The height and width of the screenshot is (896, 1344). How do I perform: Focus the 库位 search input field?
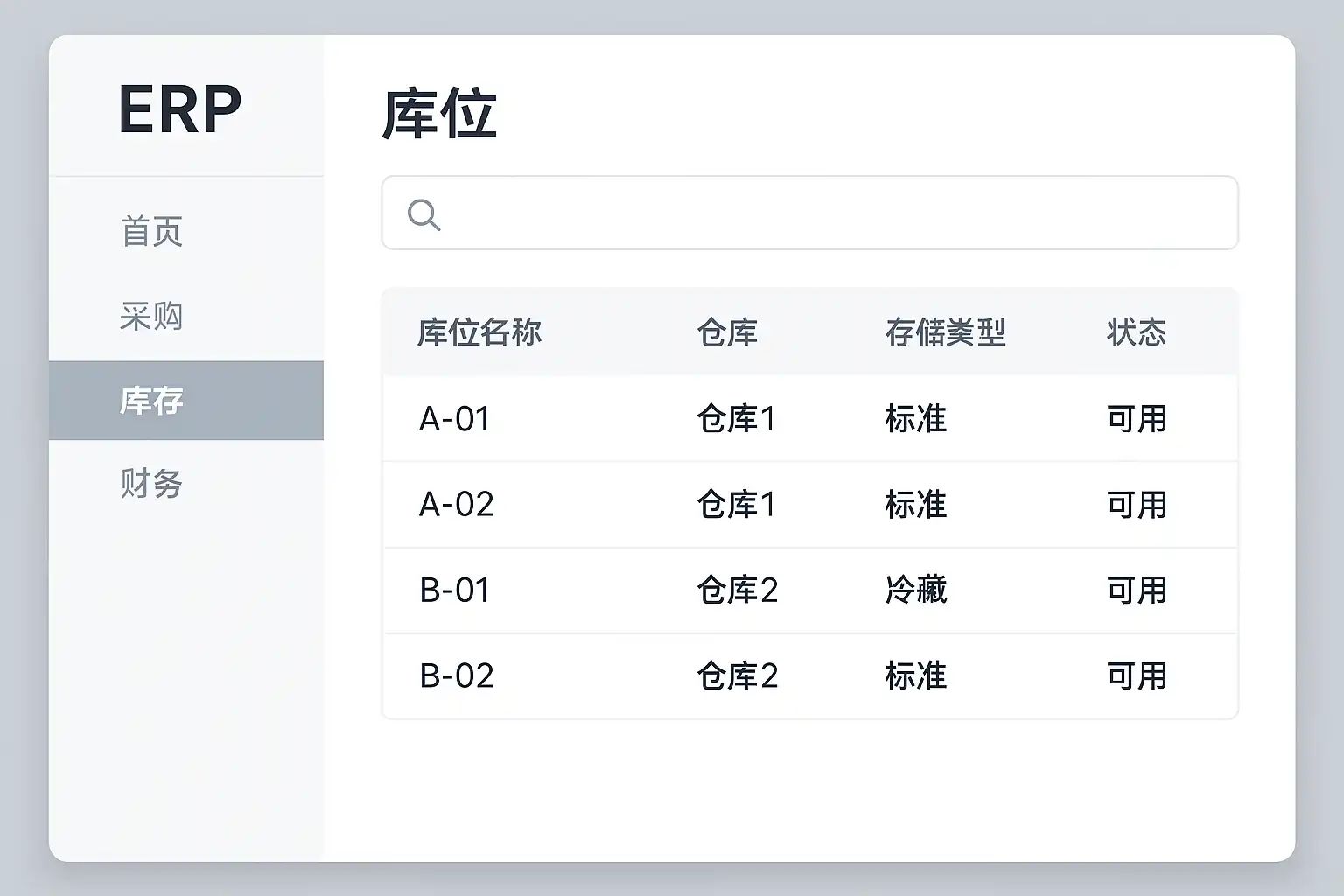coord(822,213)
